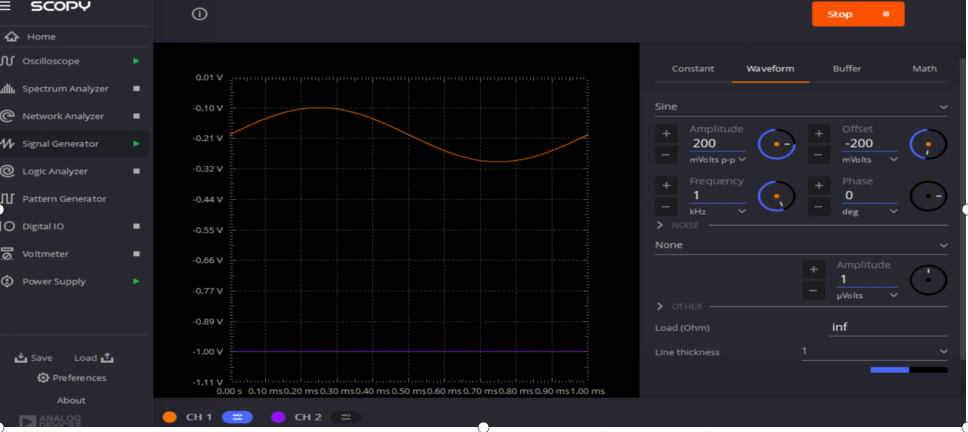This screenshot has height=432, width=968.
Task: Select the Pattern Generator icon
Action: (x=7, y=199)
